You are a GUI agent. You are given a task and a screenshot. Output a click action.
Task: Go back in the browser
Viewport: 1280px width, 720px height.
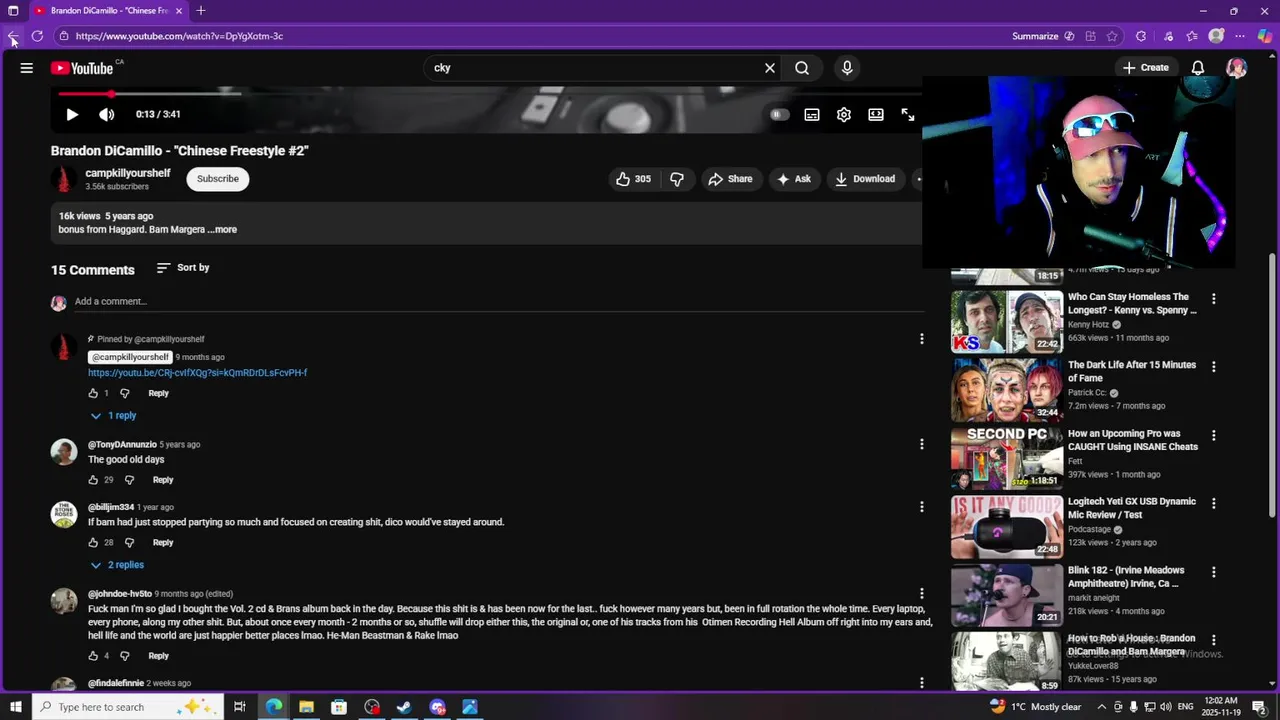13,36
